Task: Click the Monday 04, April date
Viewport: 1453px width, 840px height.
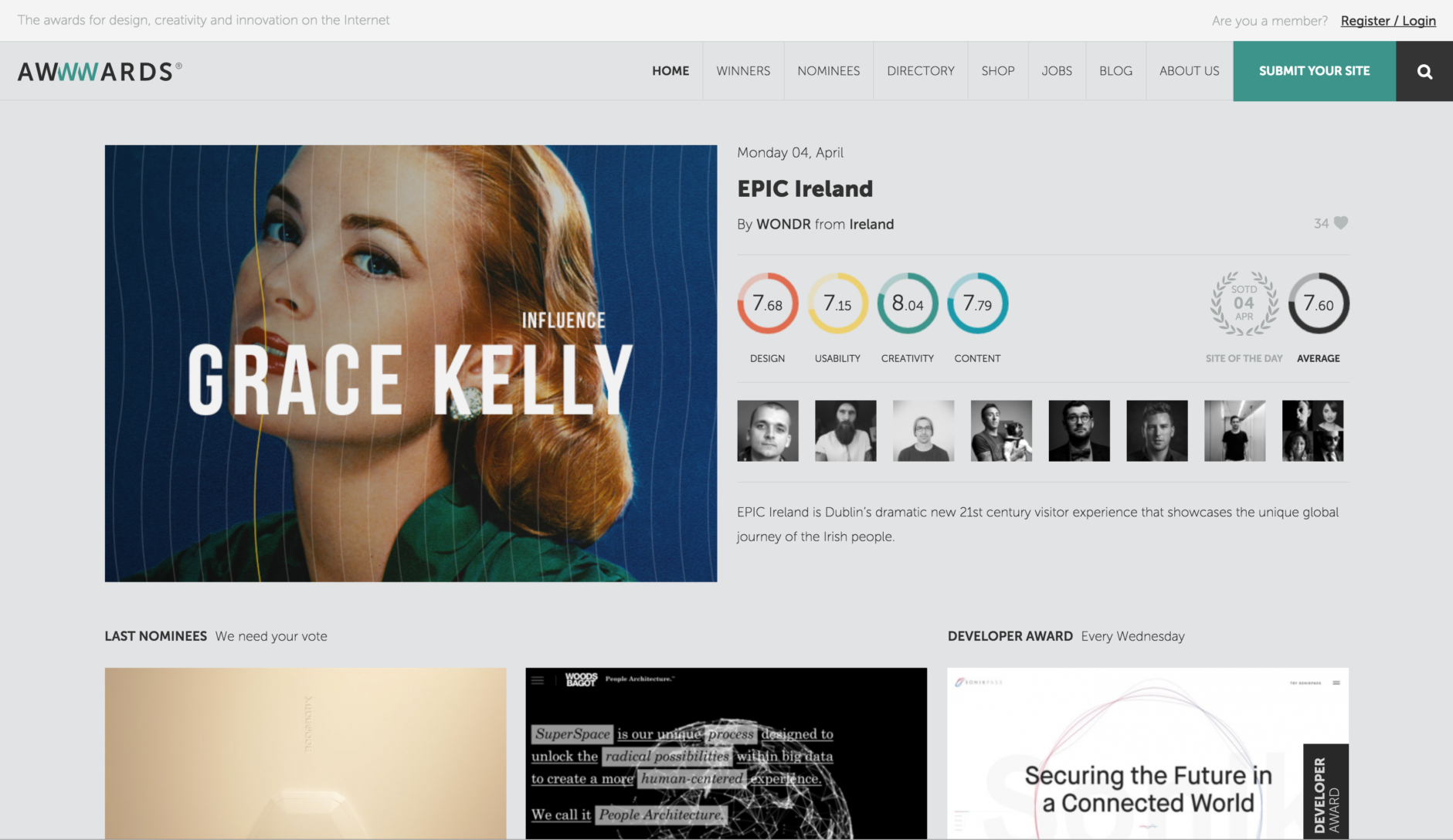Action: click(x=790, y=153)
